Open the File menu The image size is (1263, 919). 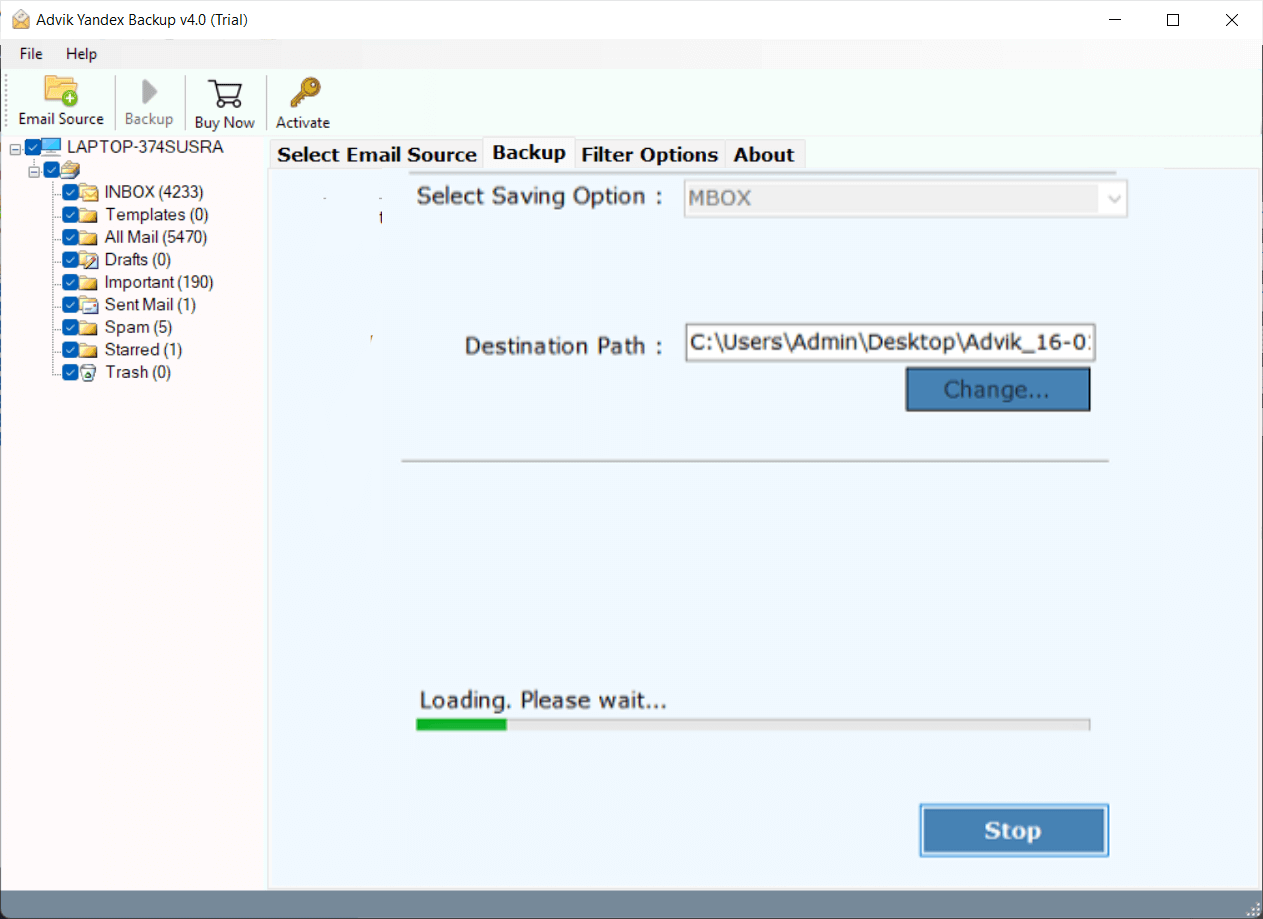(31, 54)
